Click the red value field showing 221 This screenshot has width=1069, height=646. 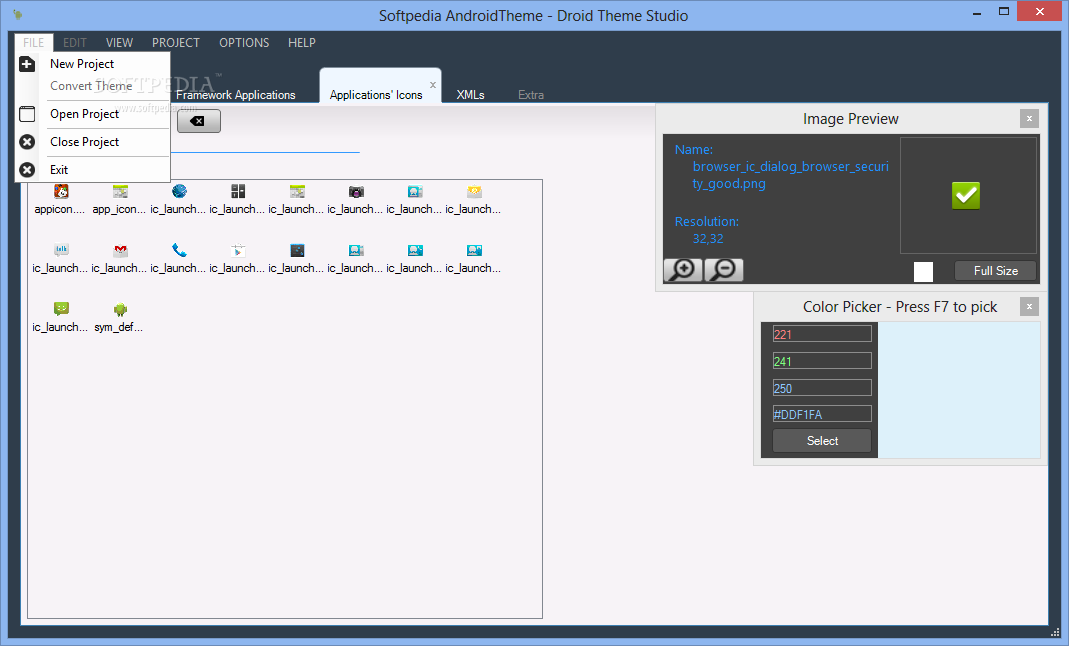click(x=822, y=334)
